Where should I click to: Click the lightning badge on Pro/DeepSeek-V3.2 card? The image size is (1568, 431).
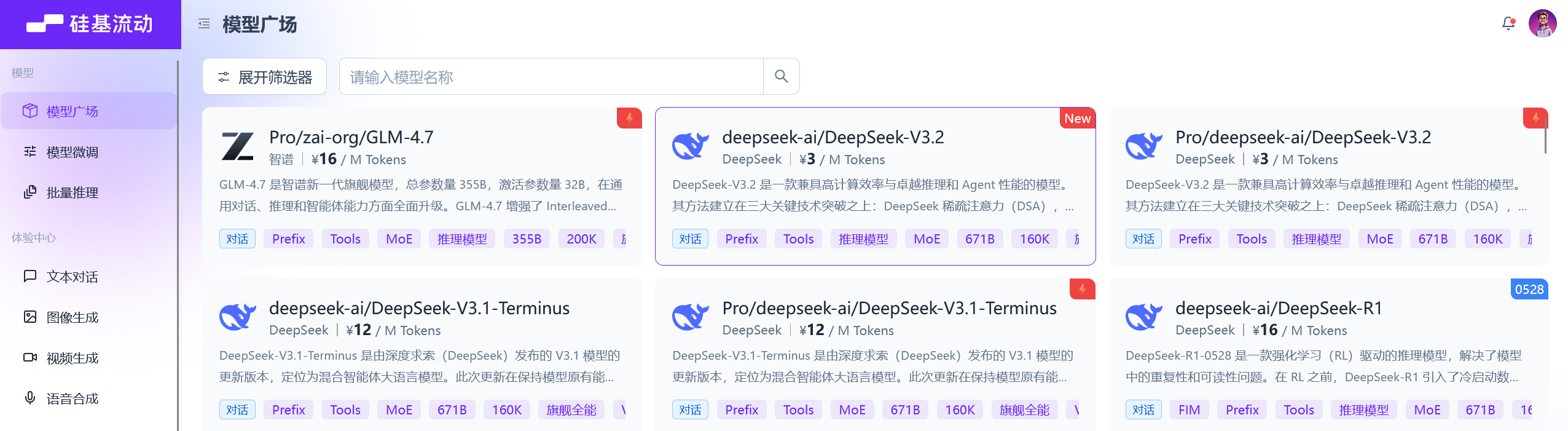[1535, 117]
